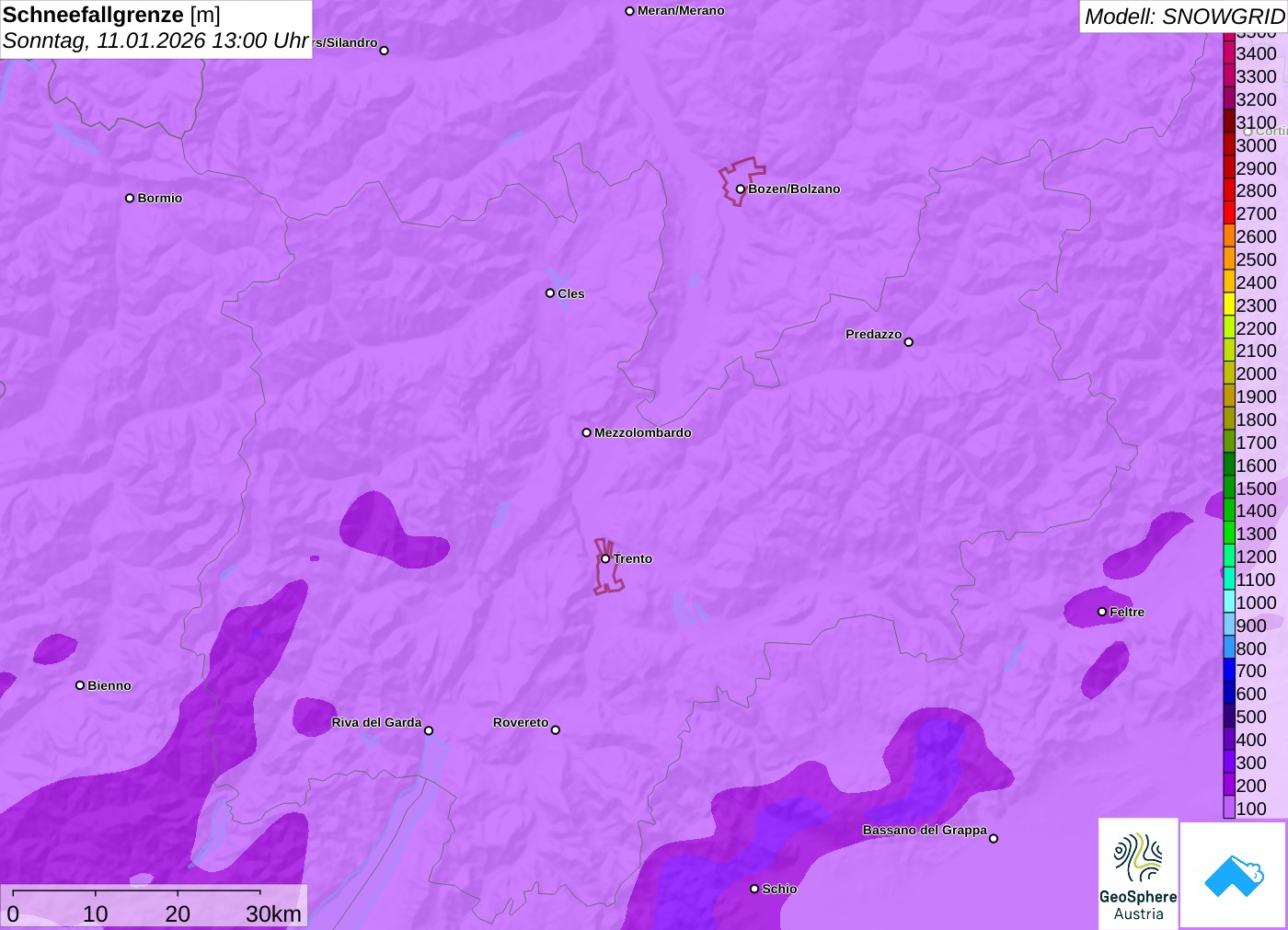Click the Trento city marker
This screenshot has height=930, width=1288.
[605, 558]
